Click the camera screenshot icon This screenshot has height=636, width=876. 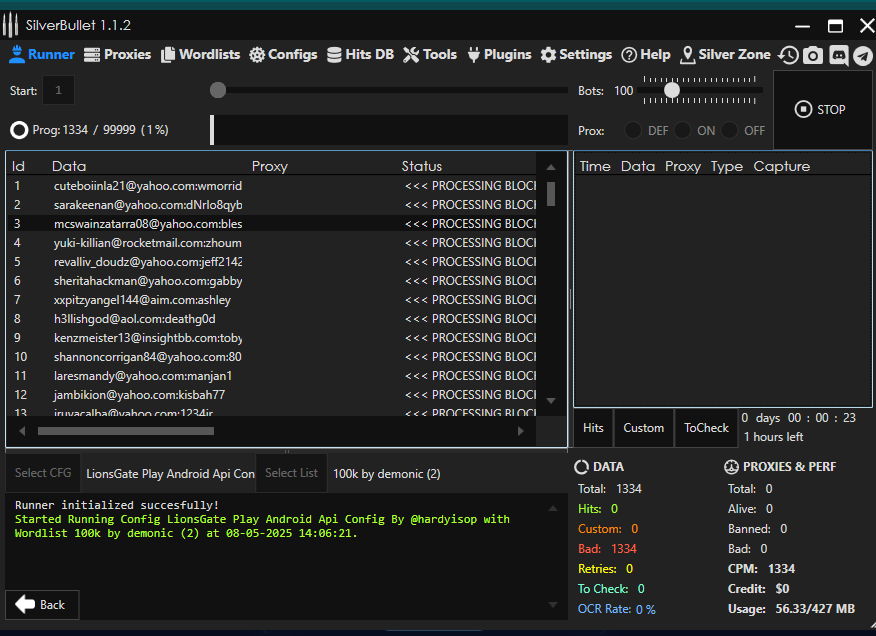point(813,56)
